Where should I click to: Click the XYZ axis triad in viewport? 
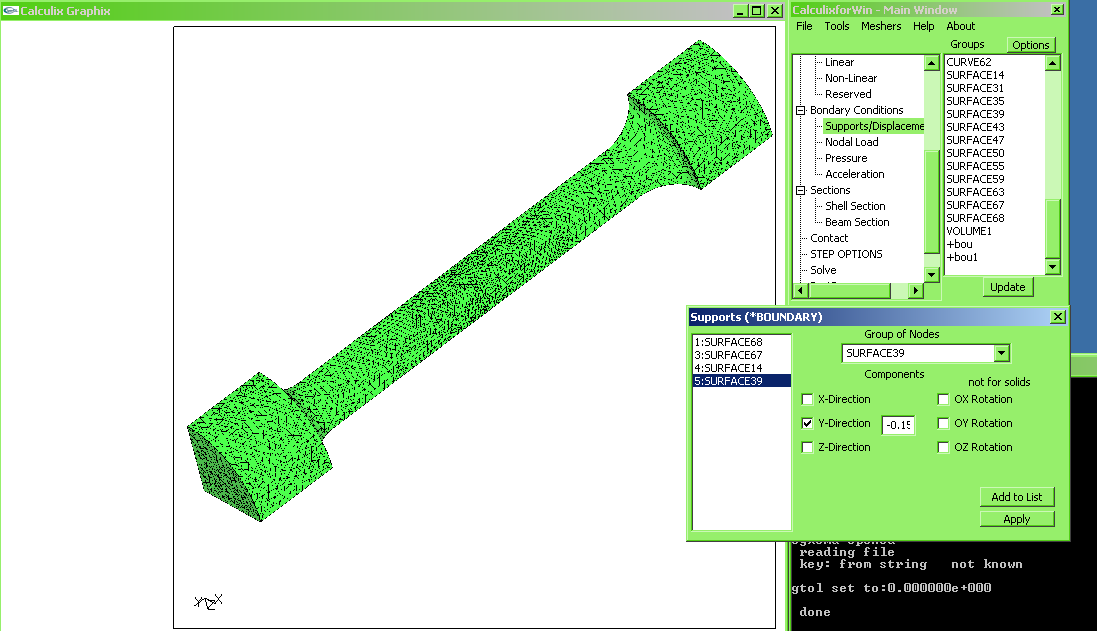tap(208, 601)
